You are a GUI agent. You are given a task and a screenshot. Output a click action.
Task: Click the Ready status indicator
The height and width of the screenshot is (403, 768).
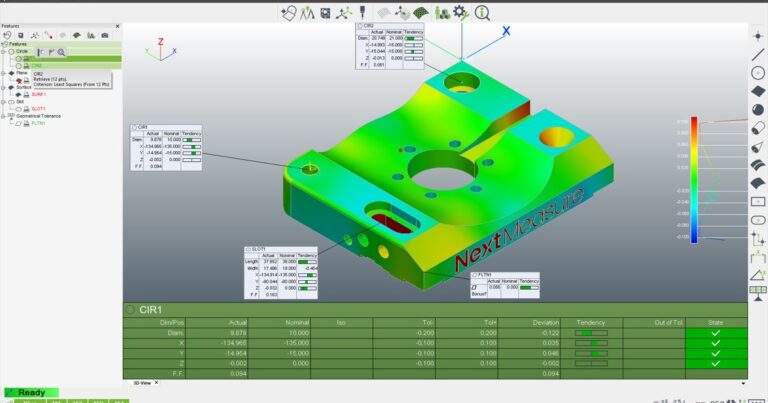tap(31, 393)
